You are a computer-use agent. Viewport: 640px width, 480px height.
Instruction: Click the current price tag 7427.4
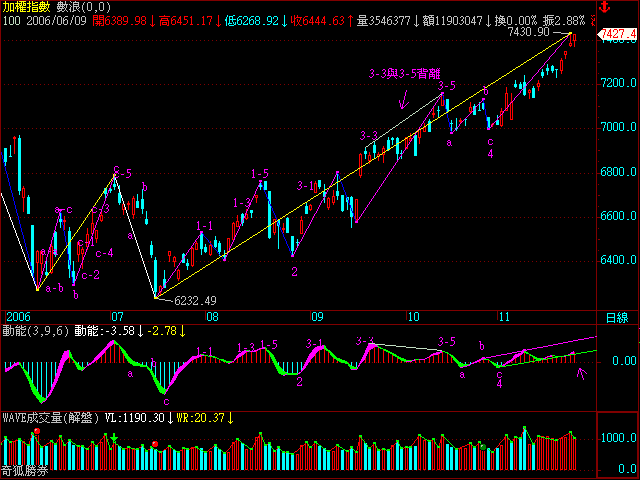pyautogui.click(x=617, y=35)
